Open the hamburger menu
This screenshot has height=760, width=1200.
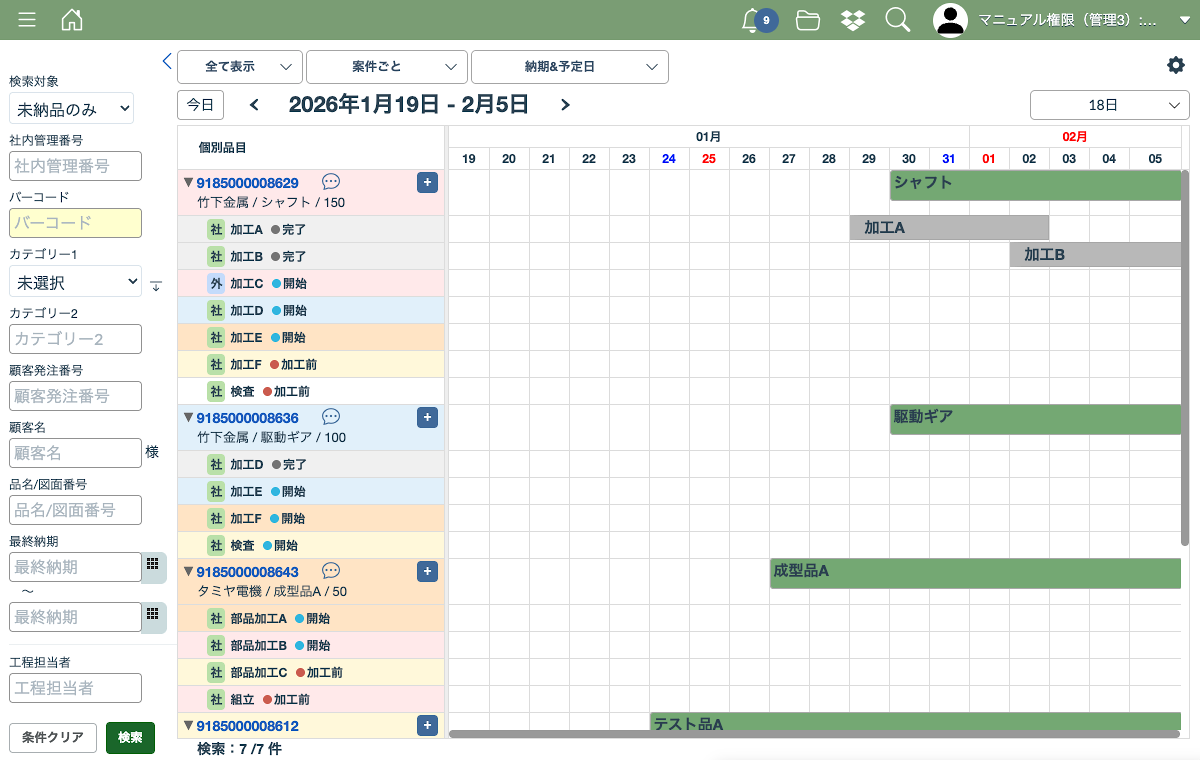tap(27, 20)
